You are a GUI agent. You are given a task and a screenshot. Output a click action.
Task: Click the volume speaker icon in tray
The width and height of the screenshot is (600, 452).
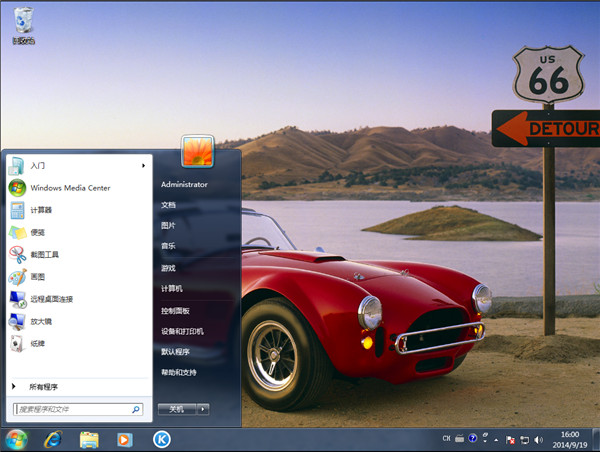pos(538,439)
